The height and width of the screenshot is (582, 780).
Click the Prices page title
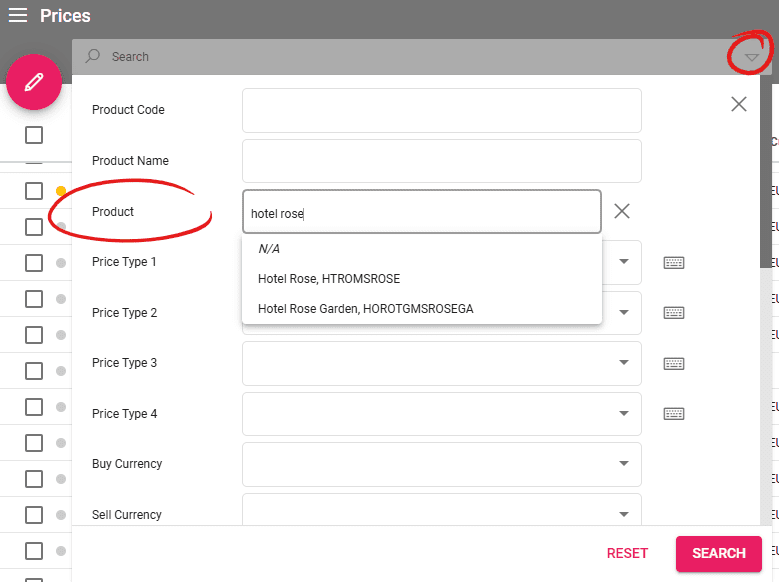coord(65,16)
